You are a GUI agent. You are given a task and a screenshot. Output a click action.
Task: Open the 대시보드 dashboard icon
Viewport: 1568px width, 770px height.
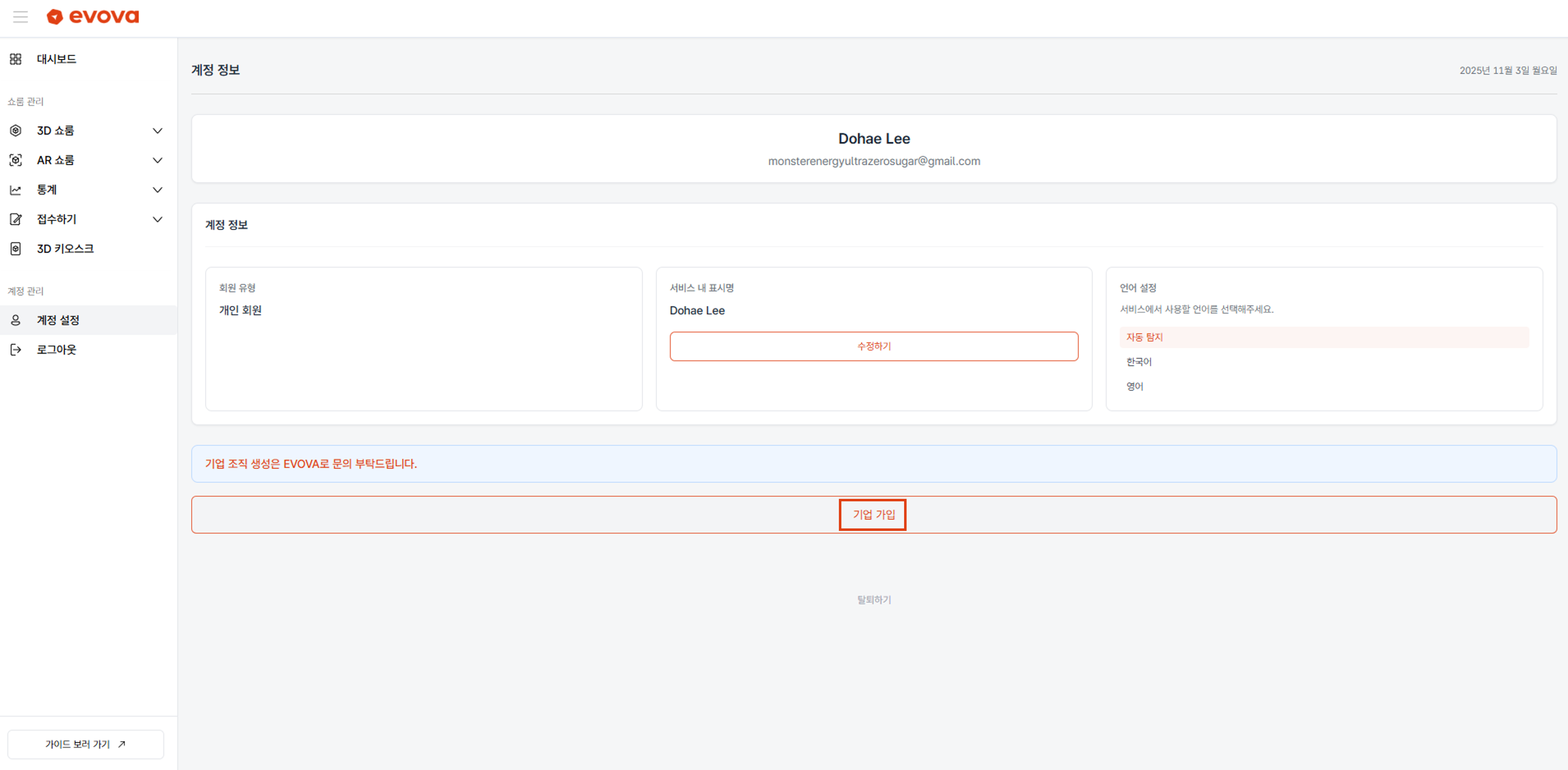tap(15, 59)
